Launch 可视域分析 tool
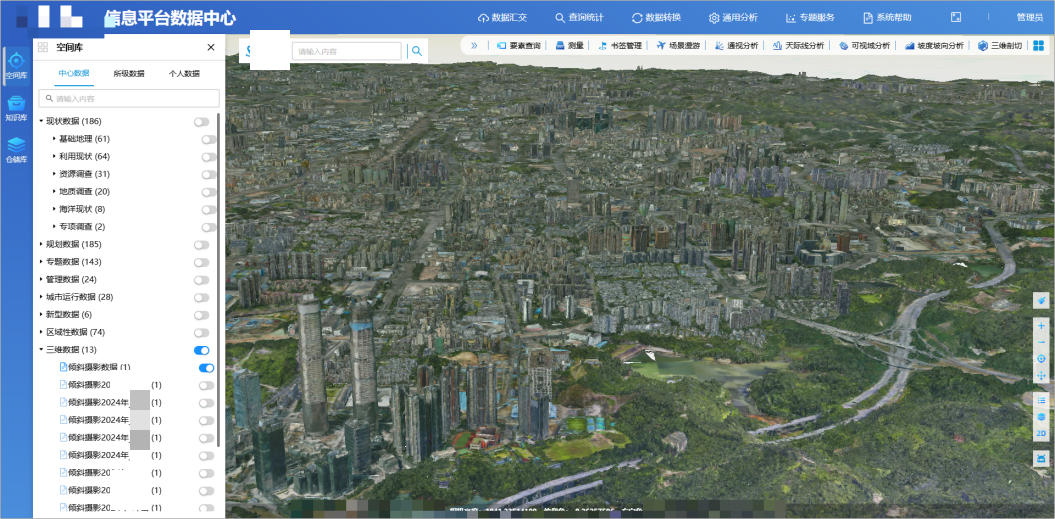This screenshot has height=519, width=1055. pyautogui.click(x=865, y=46)
